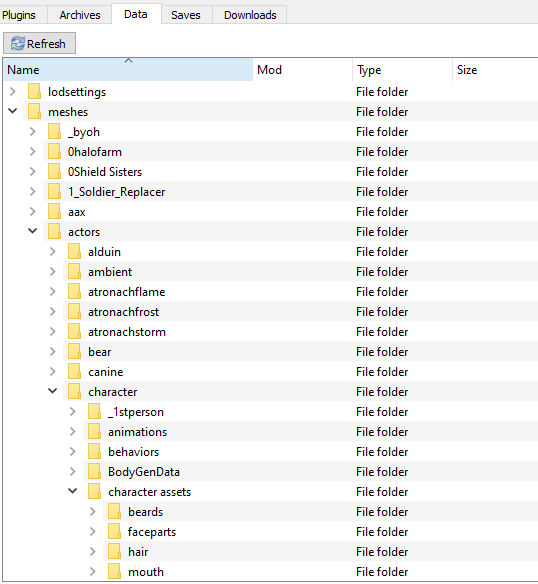The height and width of the screenshot is (584, 538).
Task: Collapse the character assets folder
Action: click(73, 491)
